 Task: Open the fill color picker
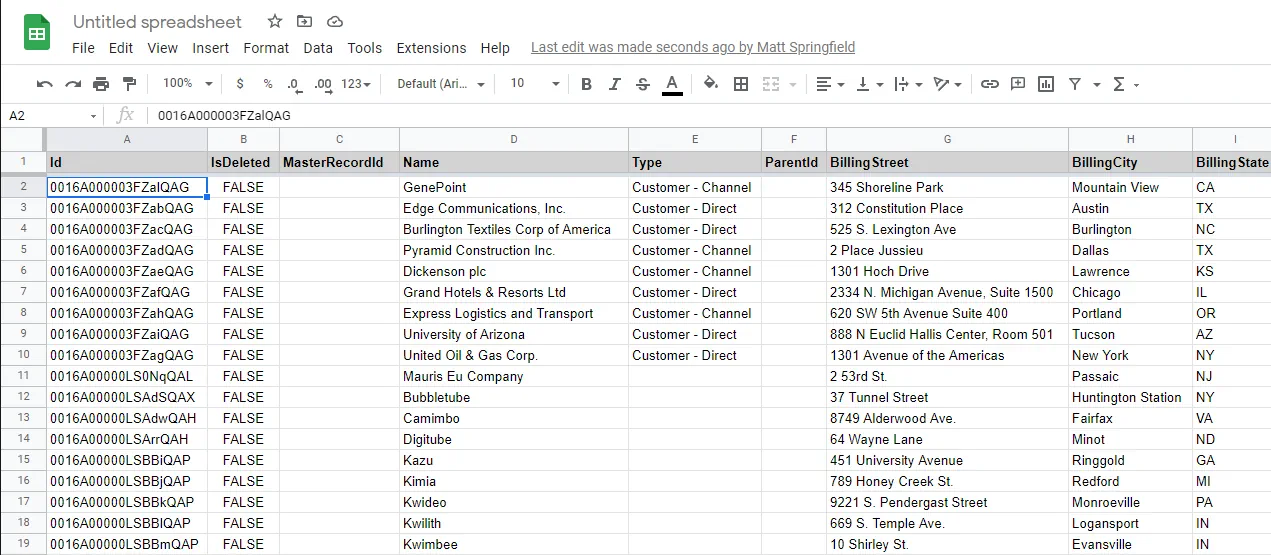[x=711, y=84]
